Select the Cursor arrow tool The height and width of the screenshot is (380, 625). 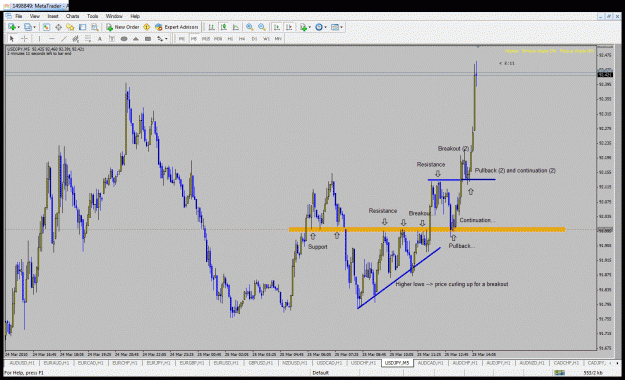tap(12, 39)
